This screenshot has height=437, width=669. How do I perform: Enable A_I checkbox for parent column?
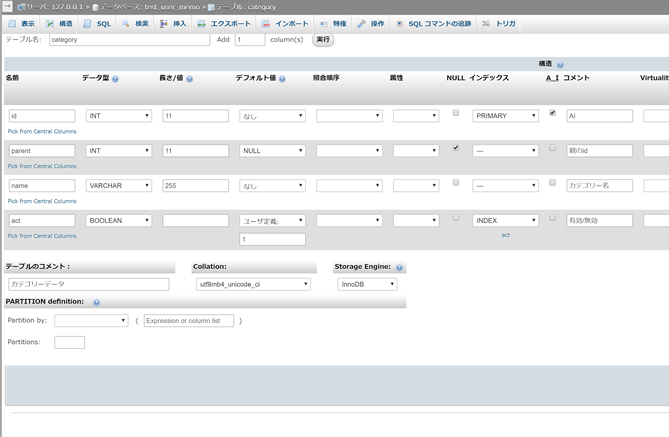(552, 148)
